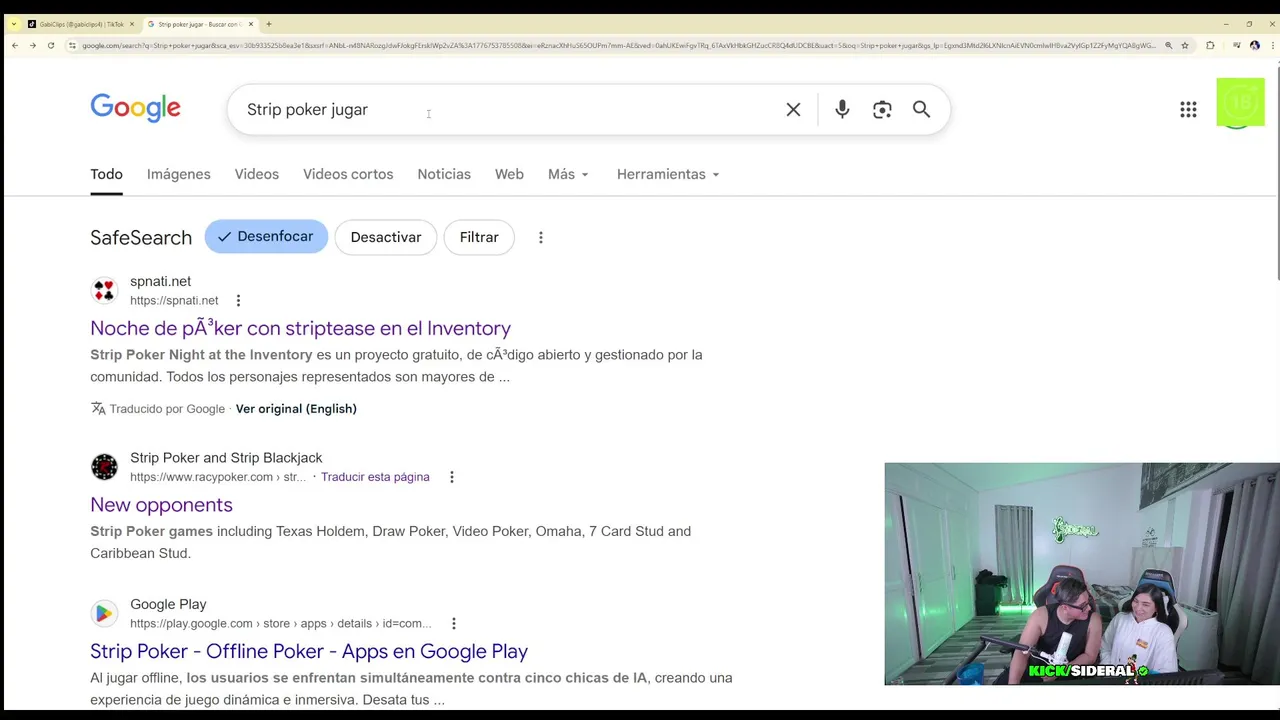Start voice search with microphone icon
1280x720 pixels.
(x=842, y=110)
